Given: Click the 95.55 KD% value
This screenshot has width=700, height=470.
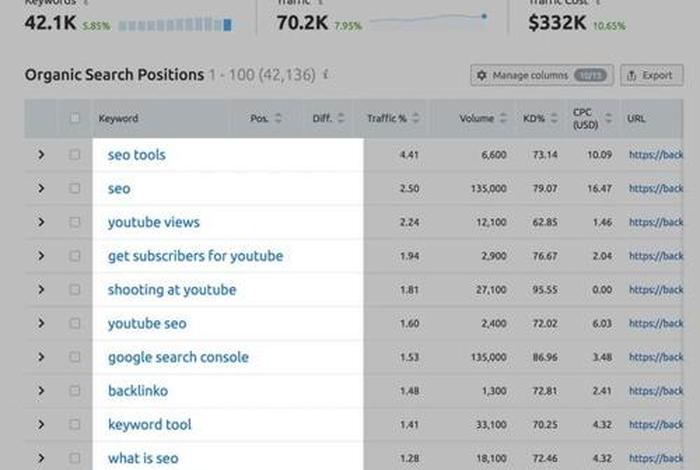Looking at the screenshot, I should 545,290.
